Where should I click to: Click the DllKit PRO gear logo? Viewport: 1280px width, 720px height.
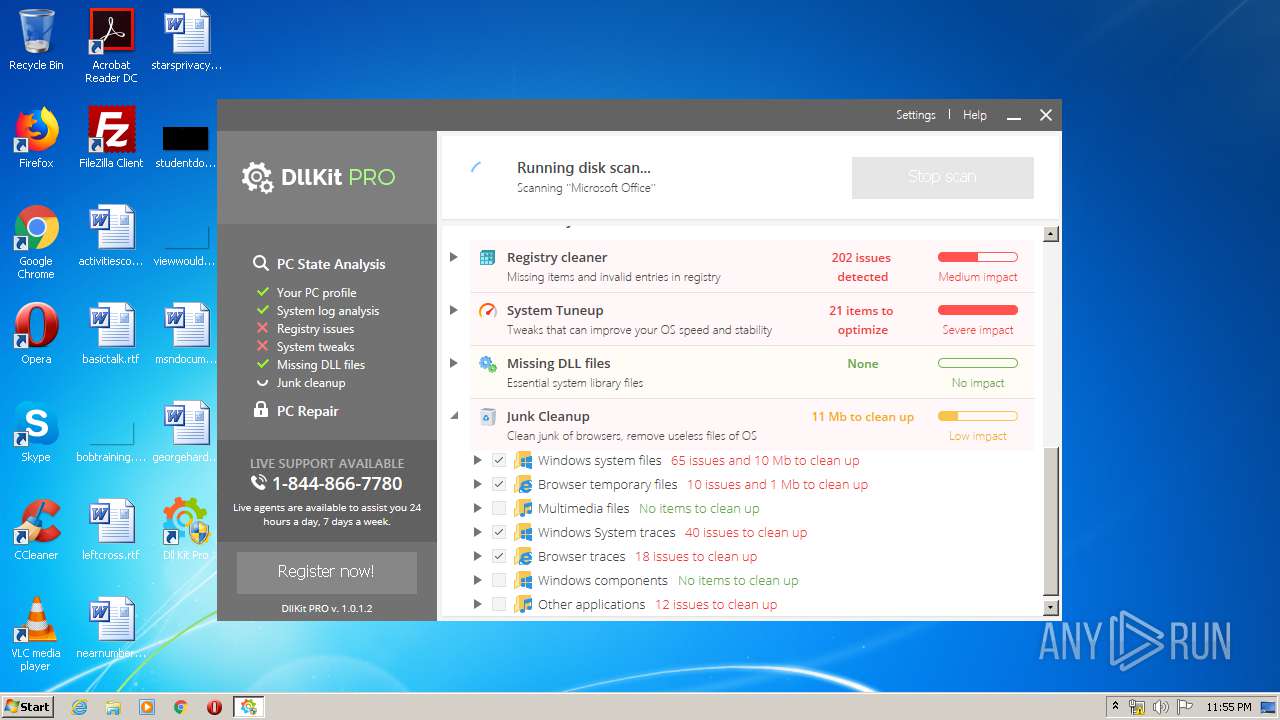257,177
